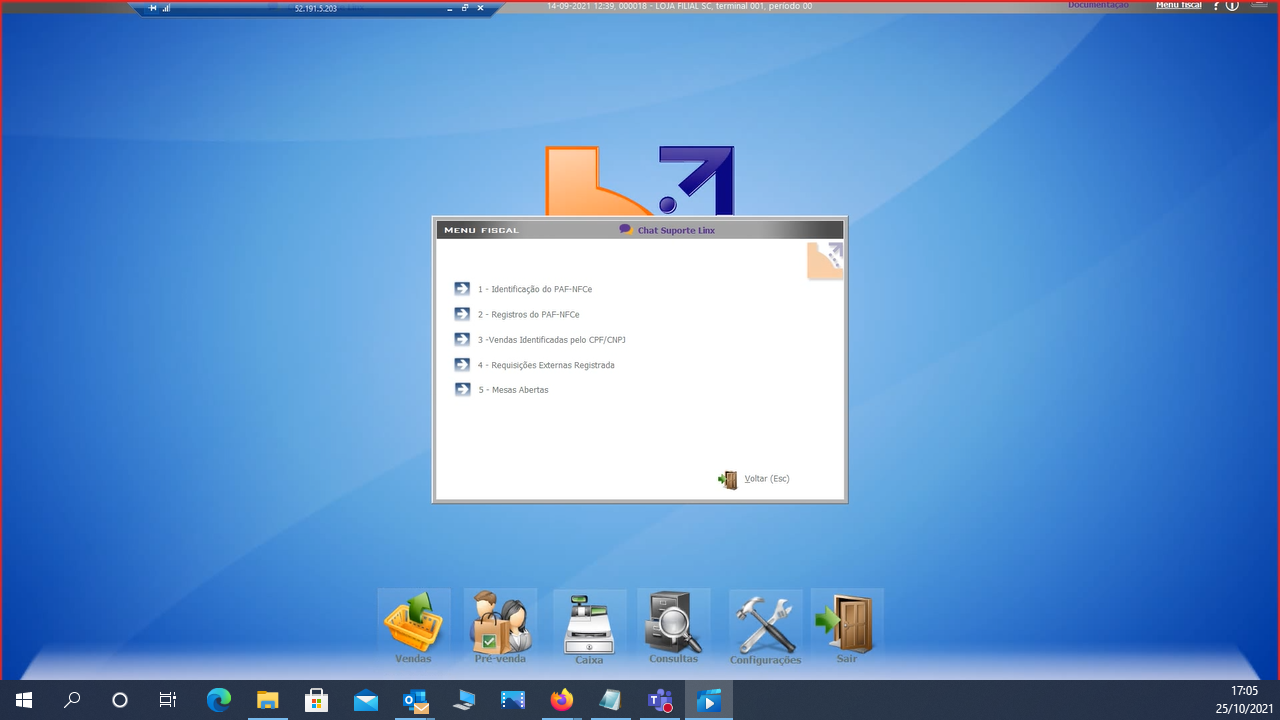Click the arrow icon beside Identificação do PAF-NFCe
This screenshot has width=1280, height=720.
point(462,289)
